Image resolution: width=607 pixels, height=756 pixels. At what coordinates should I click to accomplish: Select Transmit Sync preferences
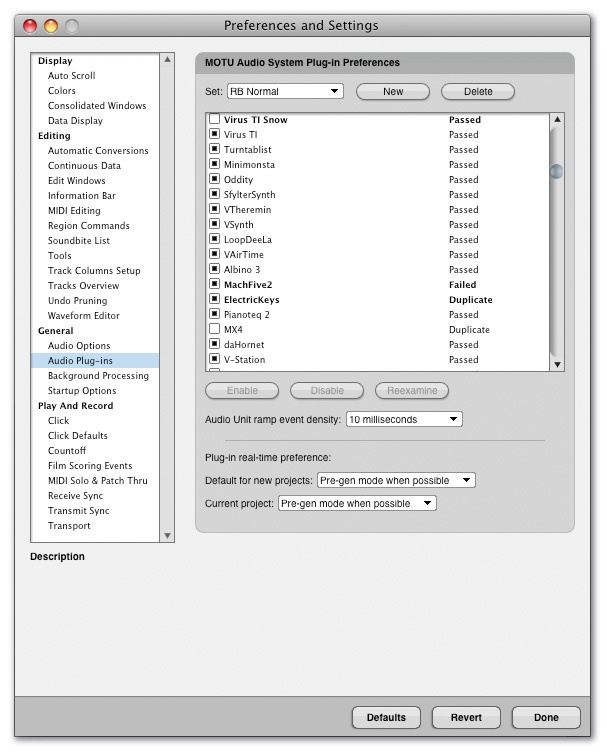point(79,511)
